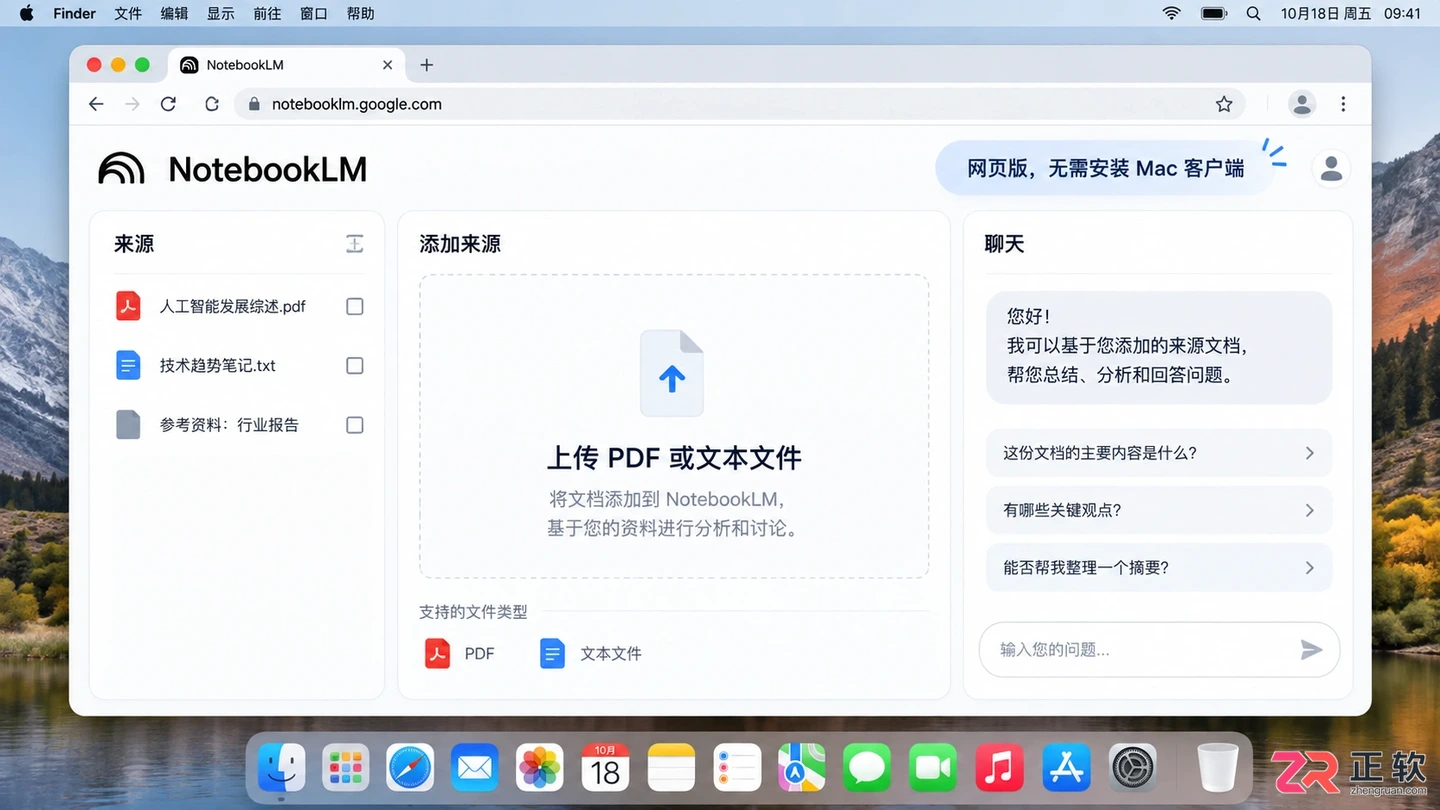Click the second reload icon beside address bar
The image size is (1440, 810).
pyautogui.click(x=212, y=104)
